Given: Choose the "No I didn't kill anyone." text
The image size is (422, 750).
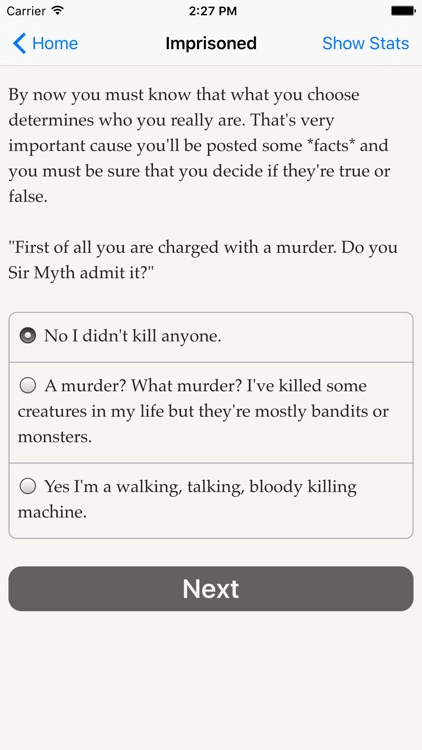Looking at the screenshot, I should [x=133, y=336].
